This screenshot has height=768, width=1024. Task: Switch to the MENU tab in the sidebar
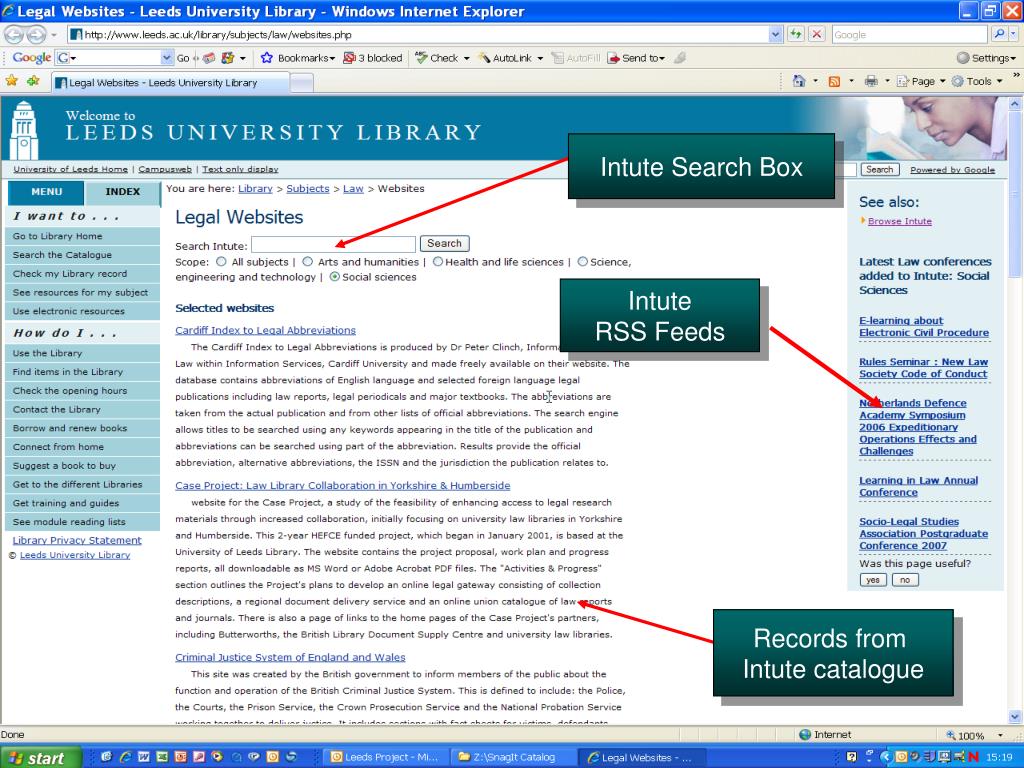[x=46, y=192]
